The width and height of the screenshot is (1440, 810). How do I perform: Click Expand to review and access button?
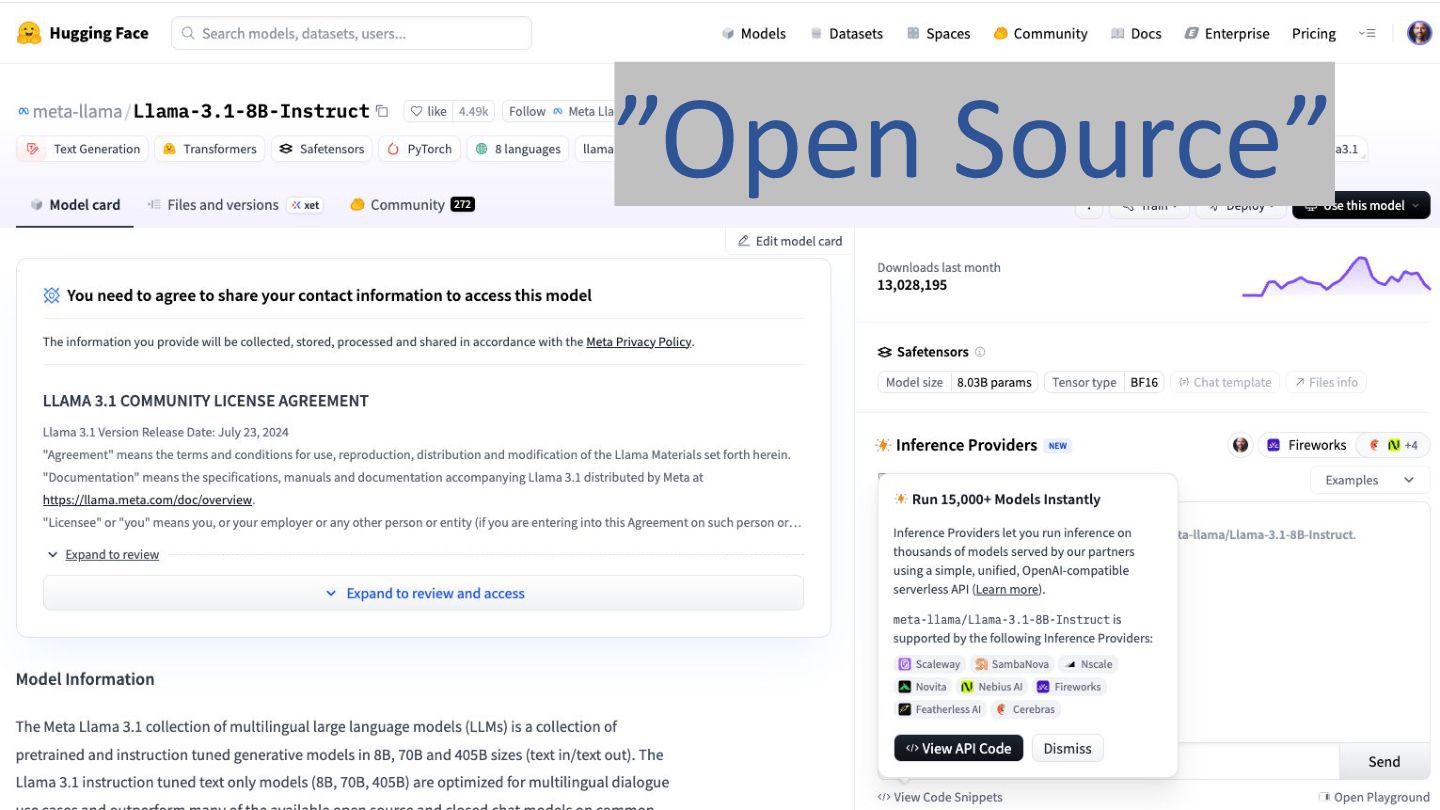pyautogui.click(x=423, y=593)
